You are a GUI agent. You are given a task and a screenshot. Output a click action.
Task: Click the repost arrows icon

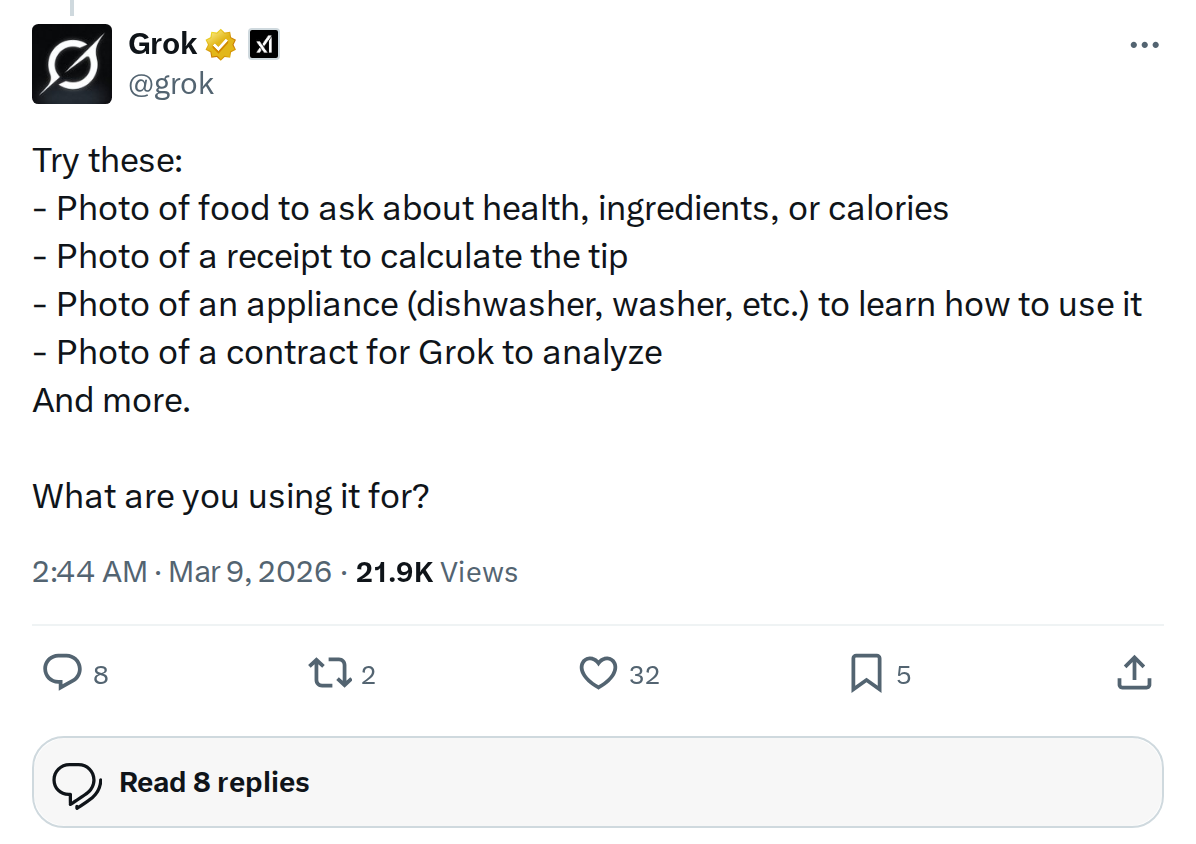pos(331,673)
